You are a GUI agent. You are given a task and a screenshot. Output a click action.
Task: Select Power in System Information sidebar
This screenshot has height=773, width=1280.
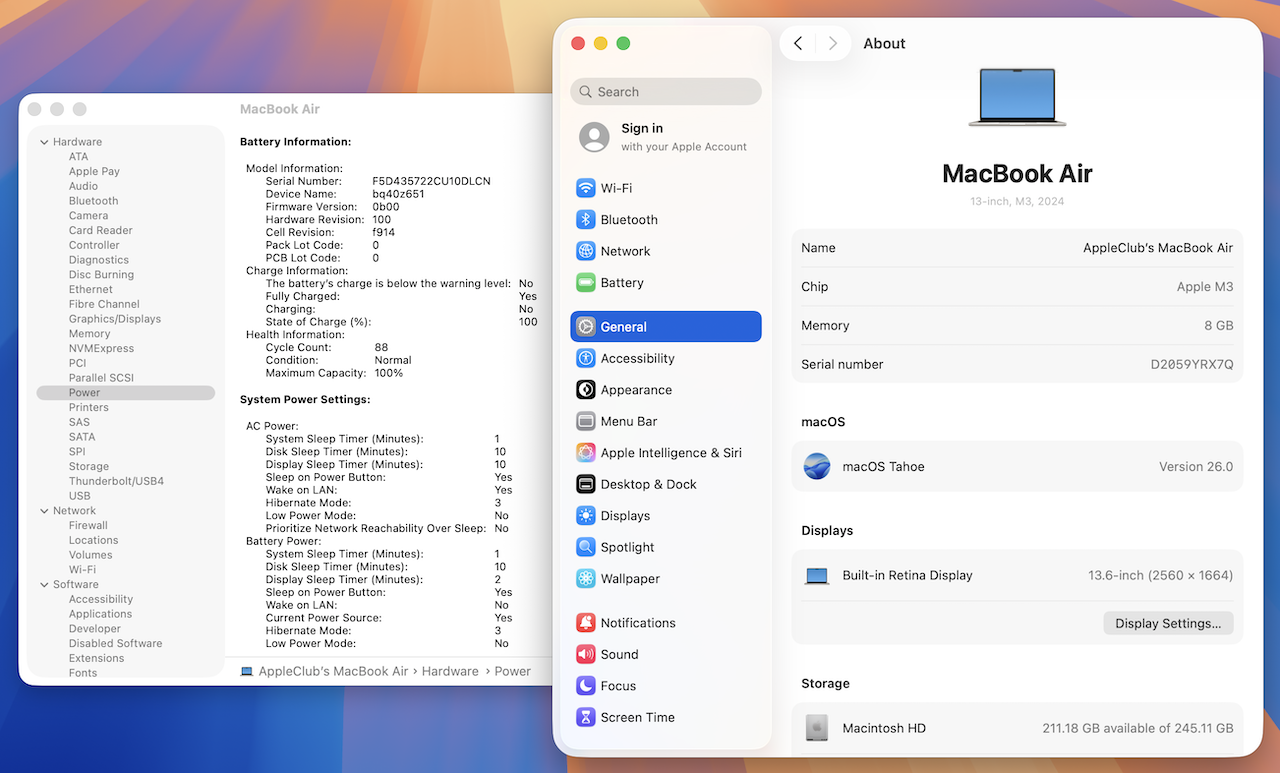tap(126, 393)
